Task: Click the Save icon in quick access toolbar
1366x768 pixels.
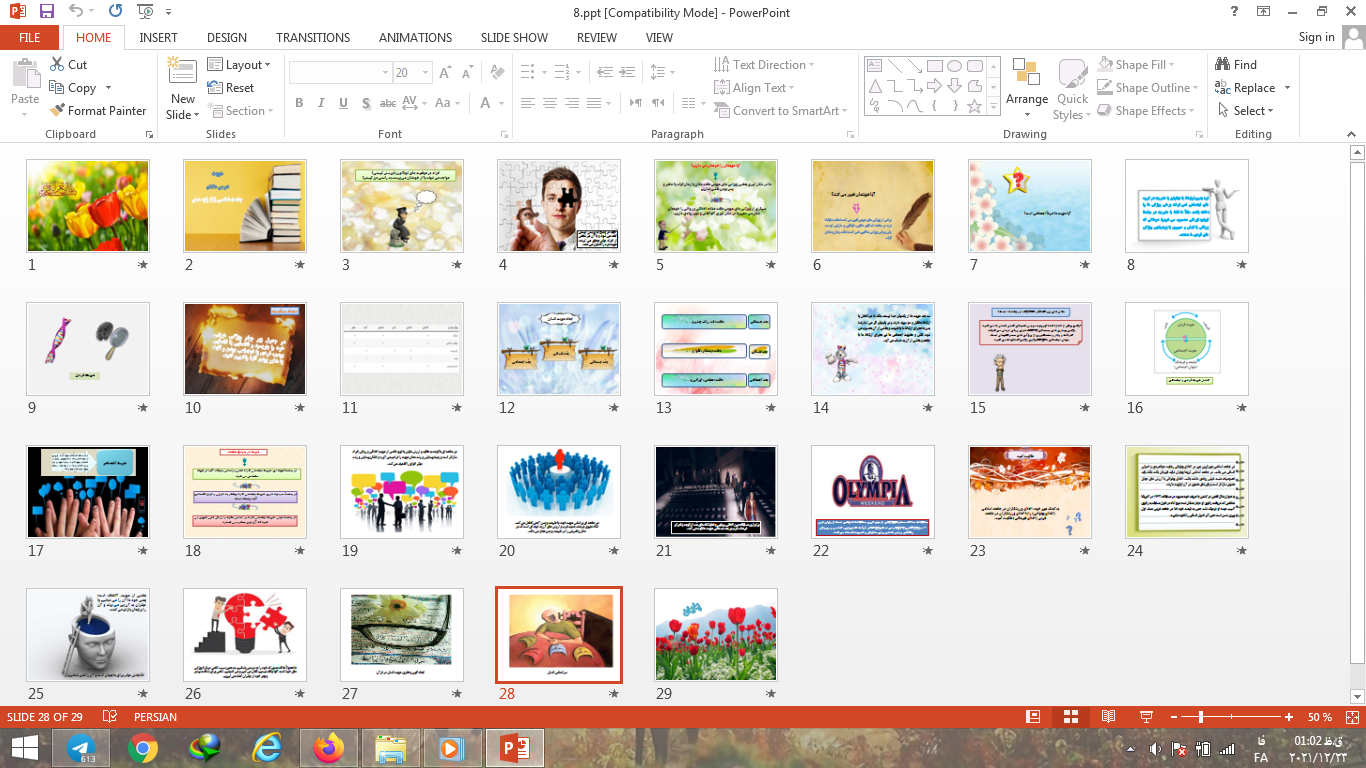Action: coord(47,12)
